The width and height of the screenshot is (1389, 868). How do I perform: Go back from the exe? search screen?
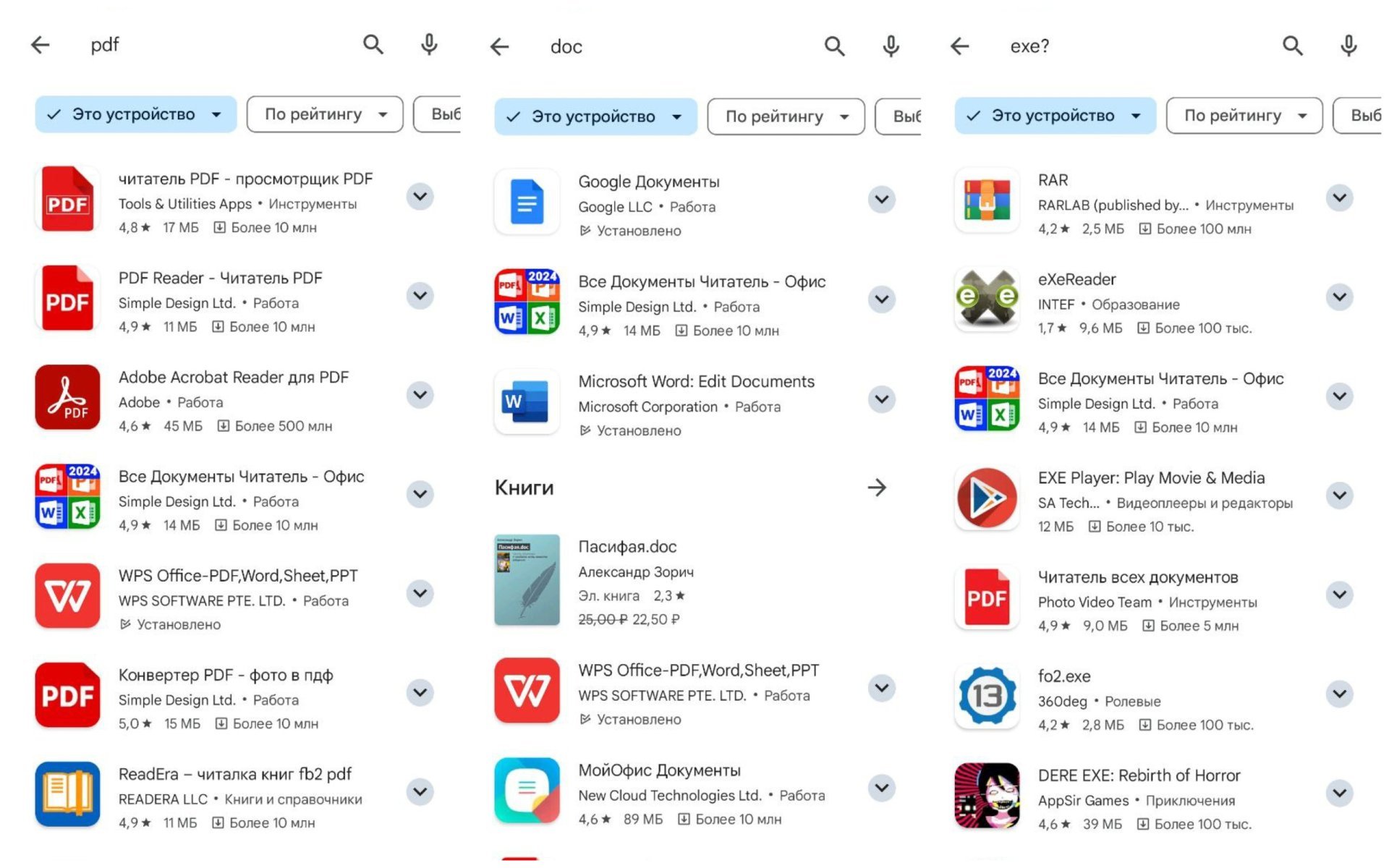coord(960,46)
